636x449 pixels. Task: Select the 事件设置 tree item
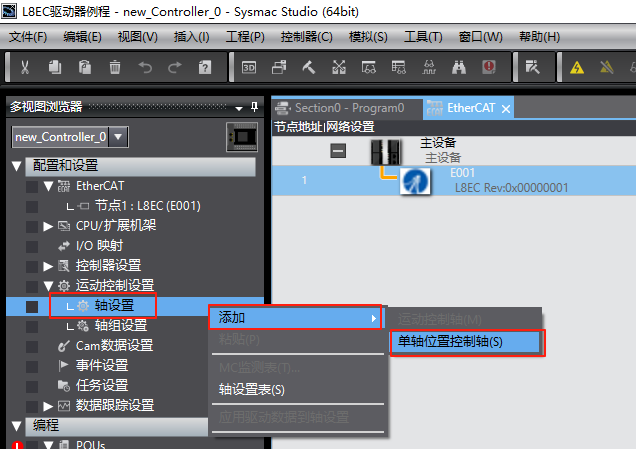[102, 365]
